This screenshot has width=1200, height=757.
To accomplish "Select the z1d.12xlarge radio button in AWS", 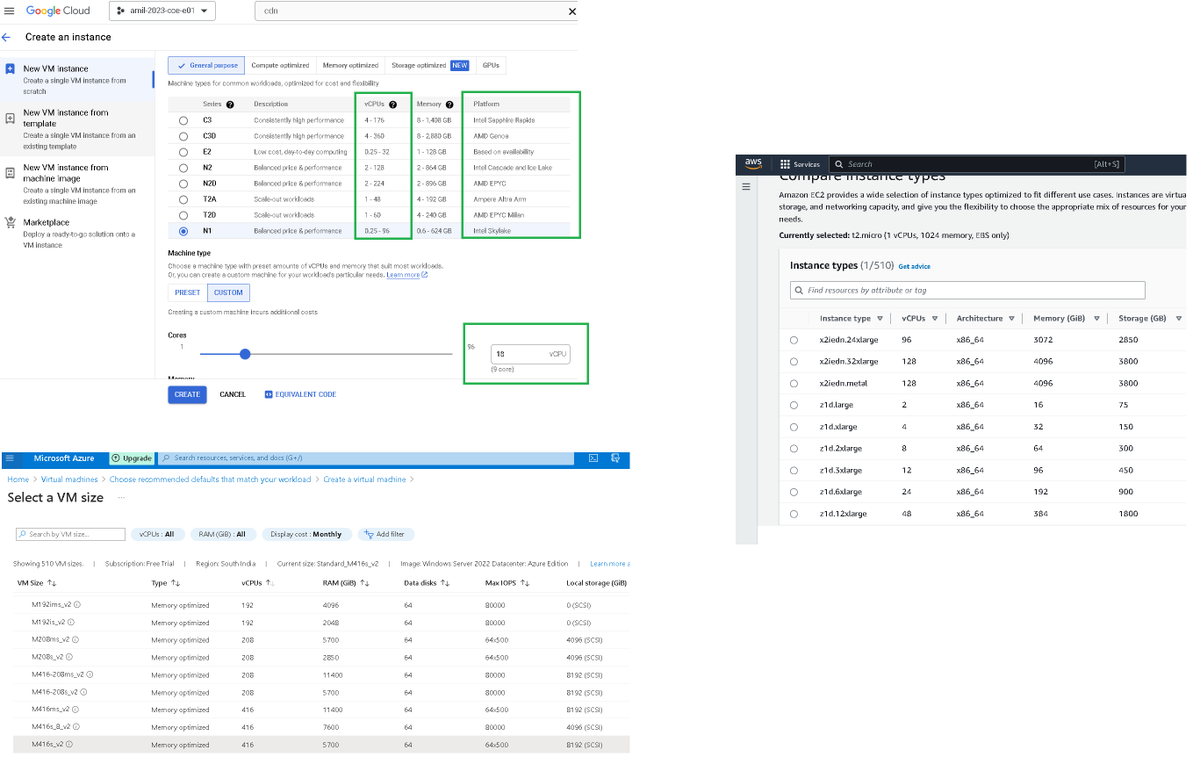I will [794, 514].
